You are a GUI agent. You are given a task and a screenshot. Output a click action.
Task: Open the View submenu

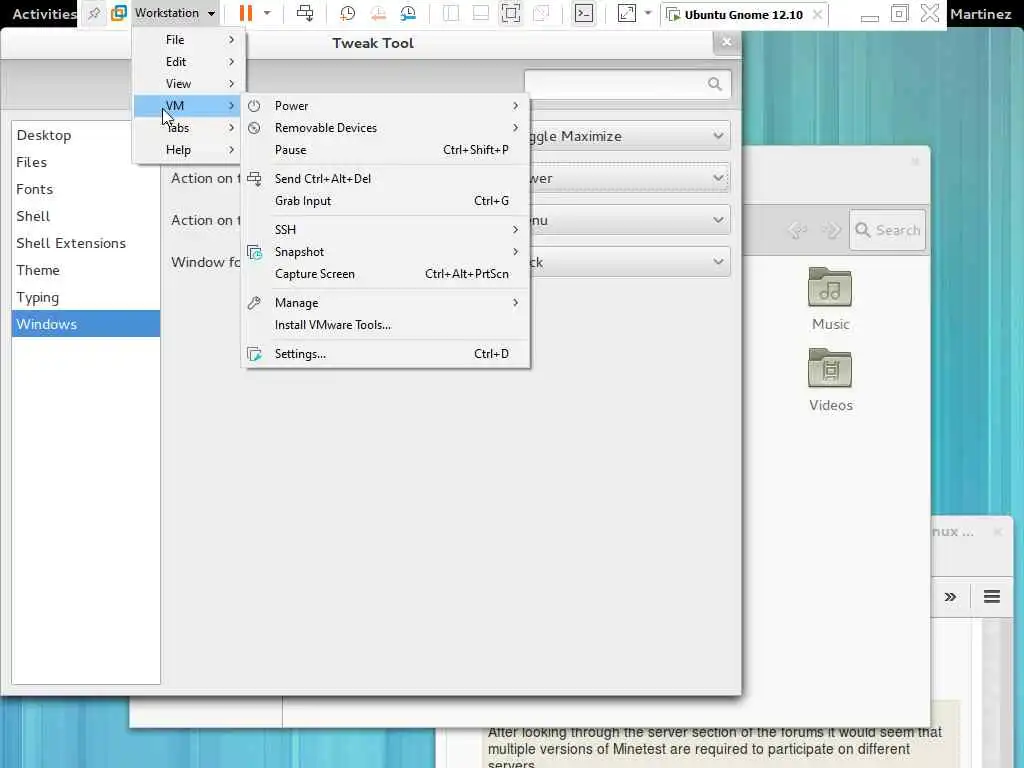point(187,84)
